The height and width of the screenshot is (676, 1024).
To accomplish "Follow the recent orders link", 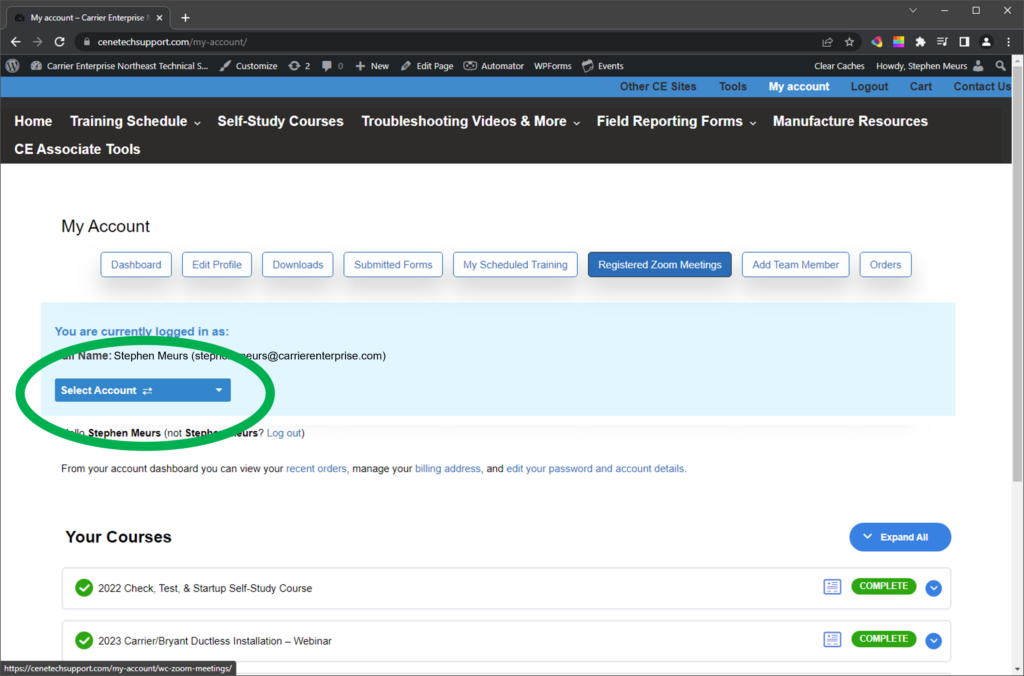I will [x=316, y=468].
